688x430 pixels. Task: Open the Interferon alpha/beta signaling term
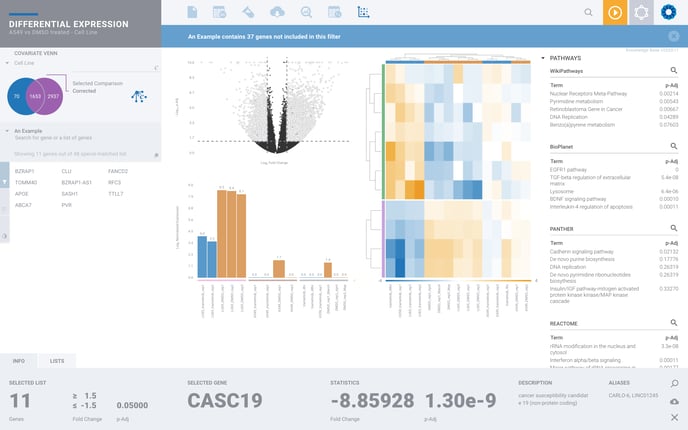point(585,360)
